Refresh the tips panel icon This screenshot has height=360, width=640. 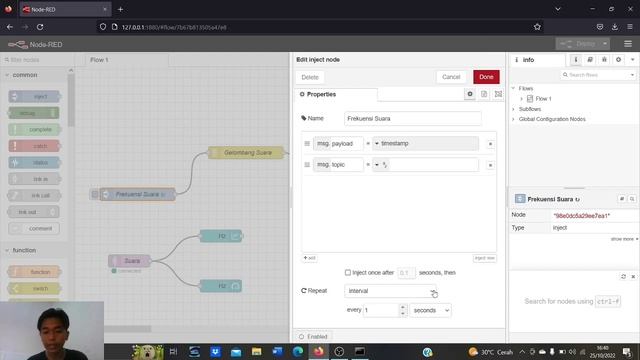pyautogui.click(x=623, y=277)
